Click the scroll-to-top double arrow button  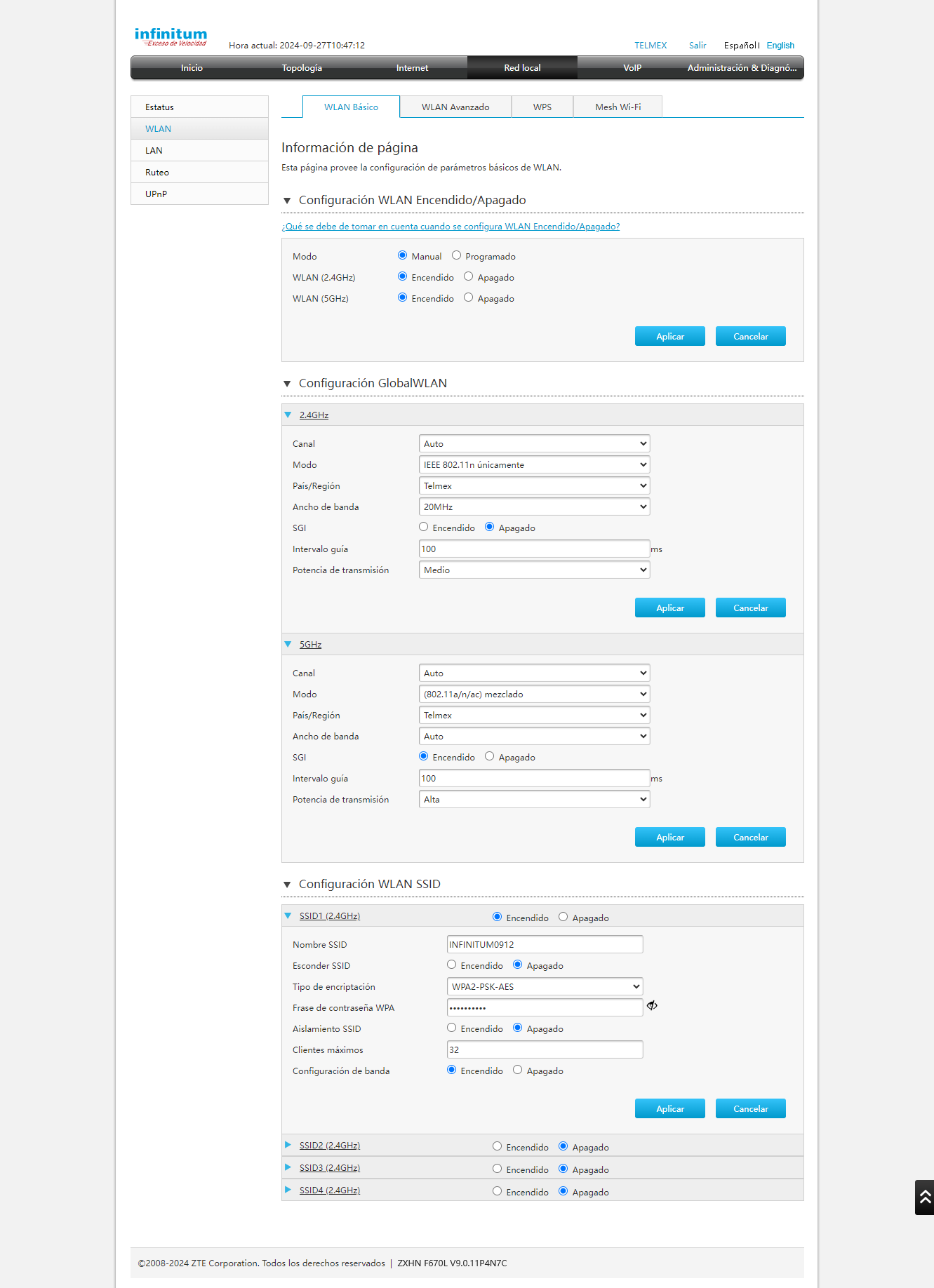coord(924,1198)
